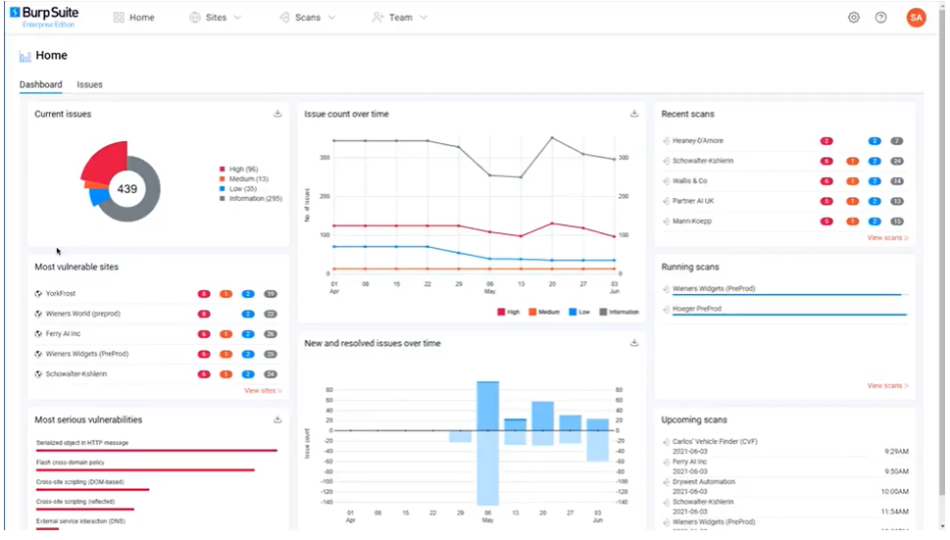Switch to the Issues tab
This screenshot has width=950, height=540.
pos(90,84)
